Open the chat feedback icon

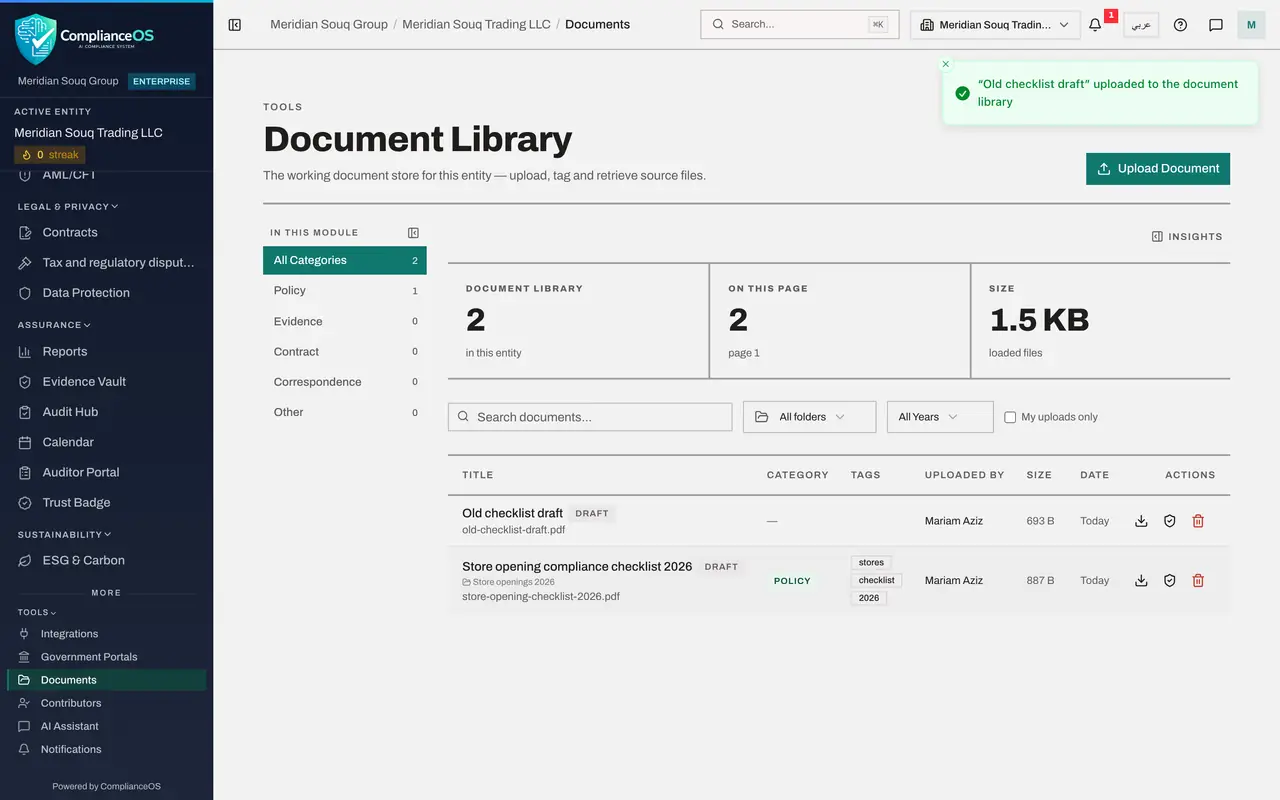click(x=1216, y=25)
